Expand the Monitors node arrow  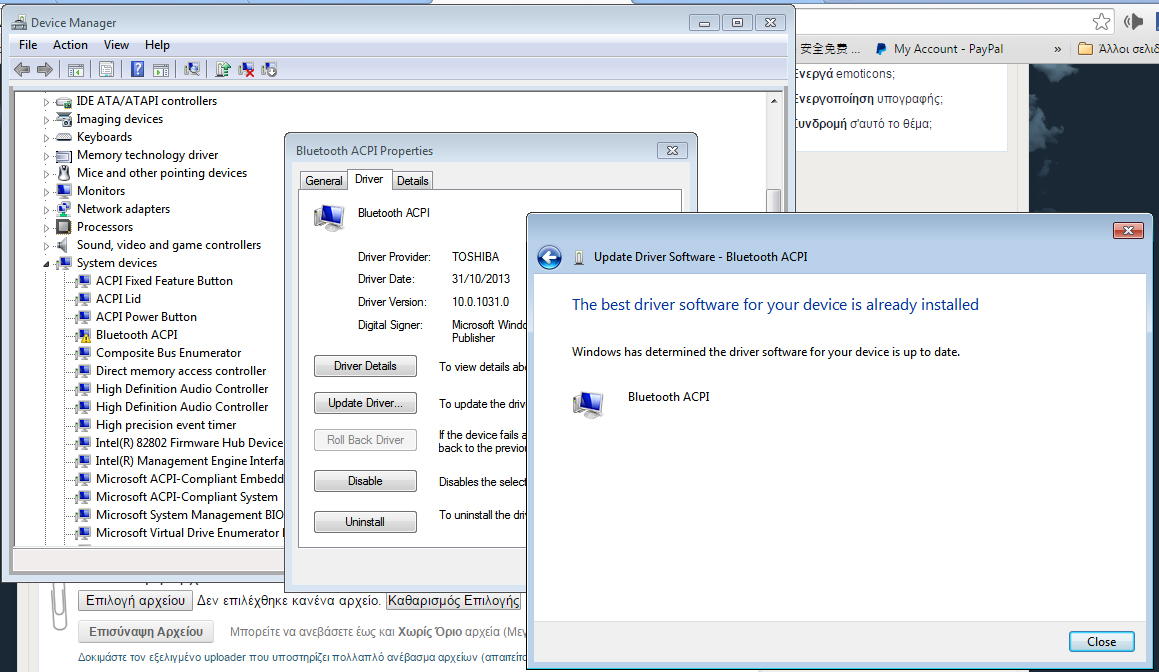tap(46, 192)
